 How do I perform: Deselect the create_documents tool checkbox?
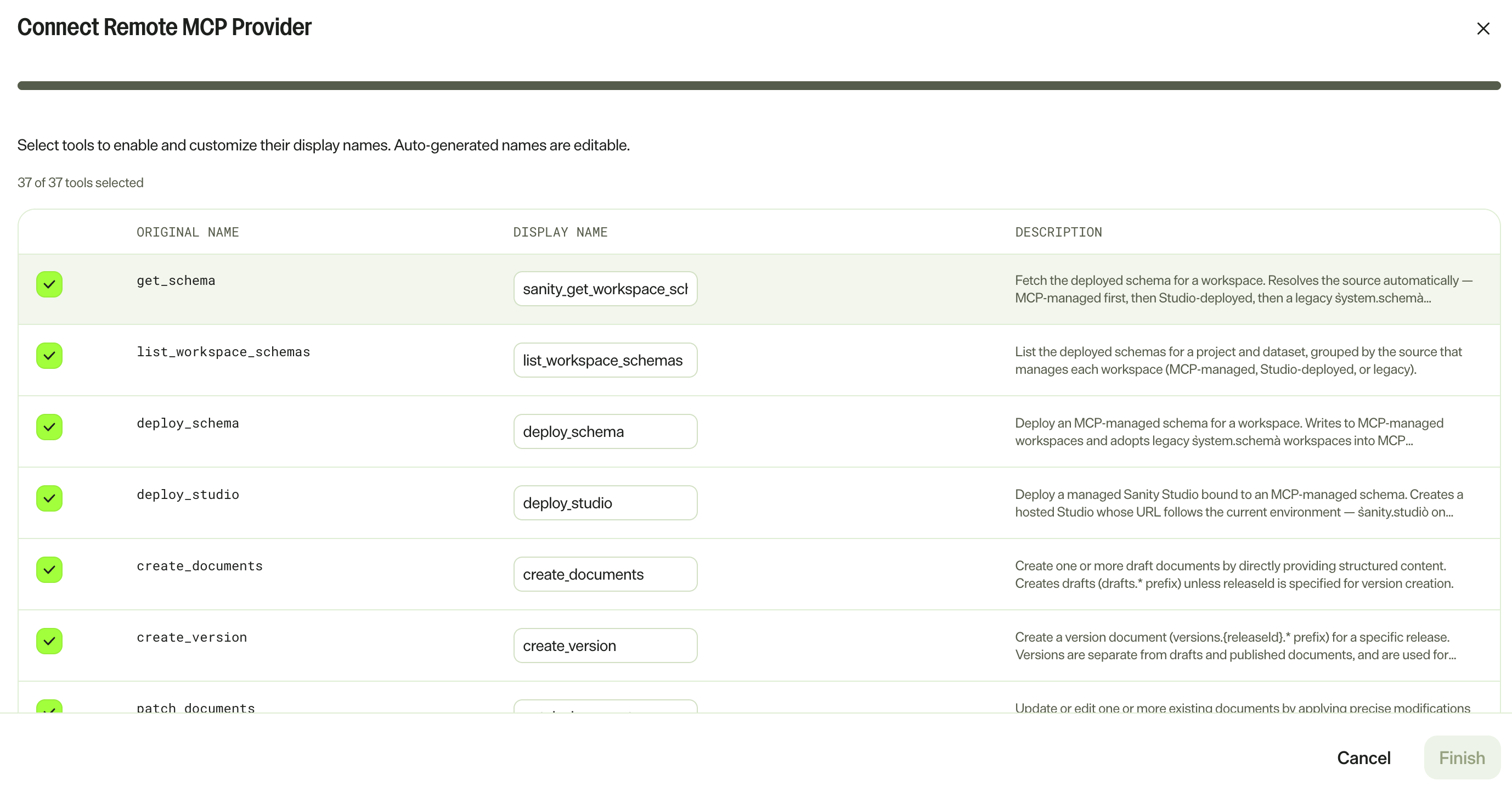(x=49, y=570)
